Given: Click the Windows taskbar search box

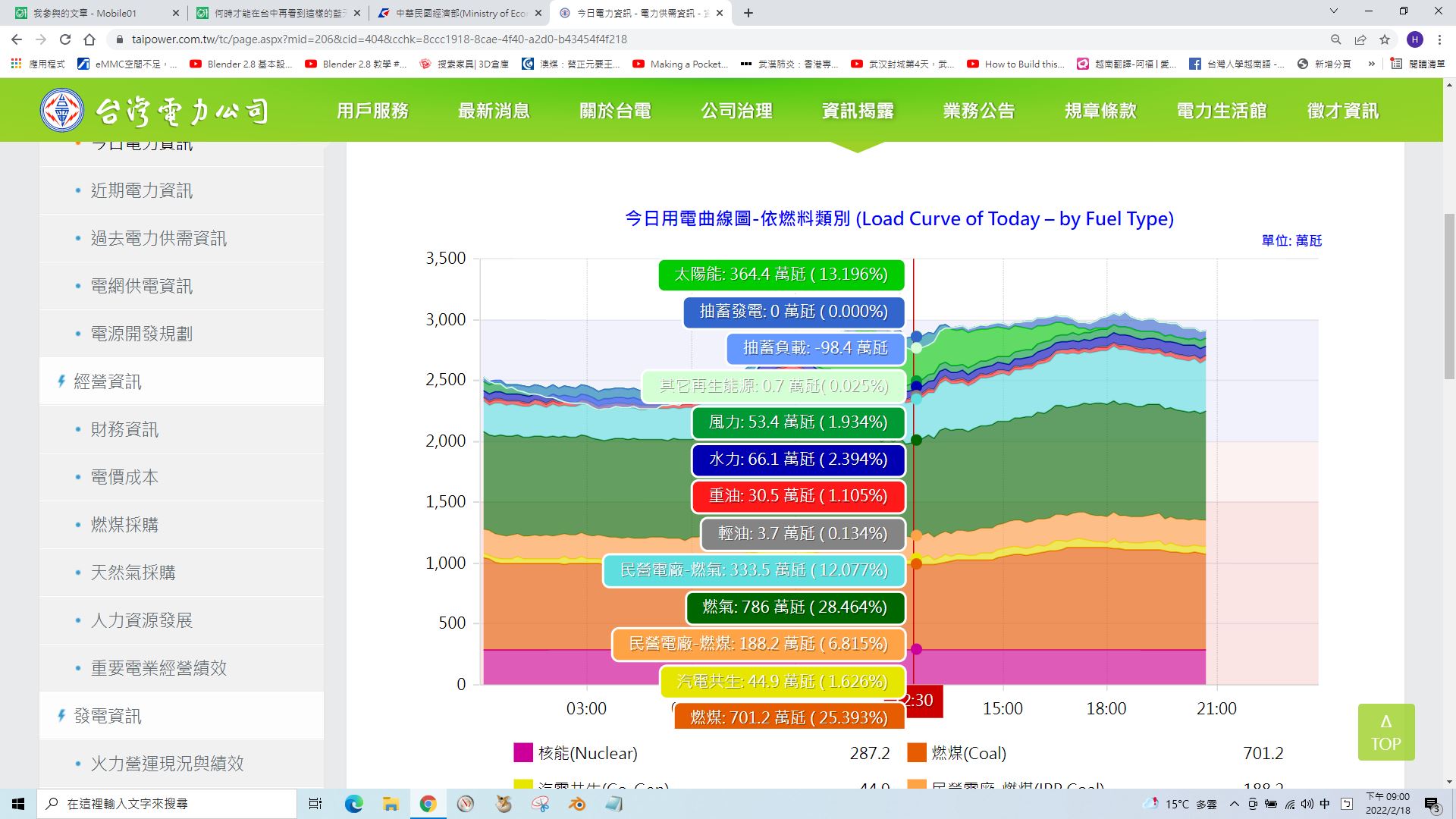Looking at the screenshot, I should point(167,804).
